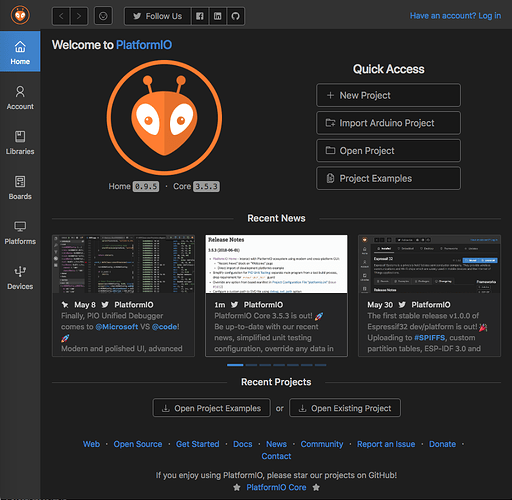The image size is (512, 500).
Task: Open the Account sidebar section
Action: coord(20,98)
